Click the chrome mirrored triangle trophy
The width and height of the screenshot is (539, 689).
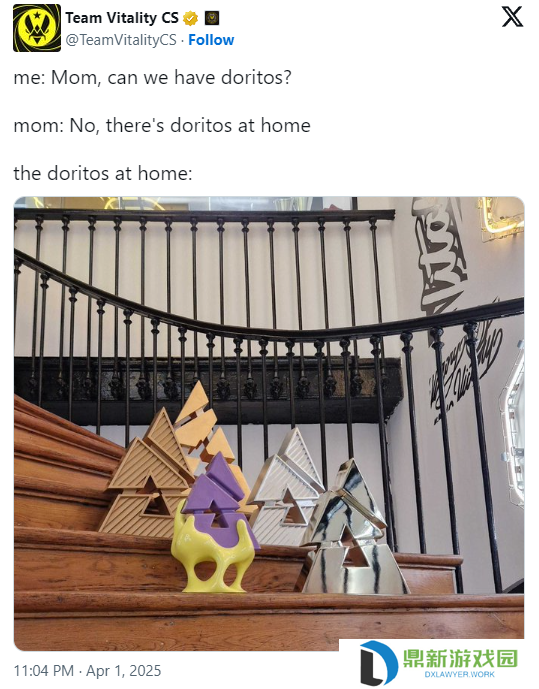[x=349, y=529]
